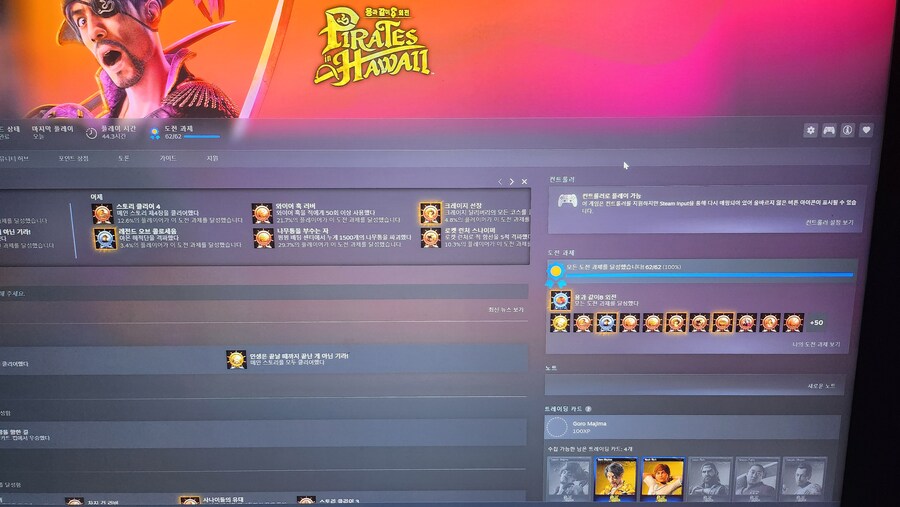Open the 와이어 훅 러버 achievement icon
Image resolution: width=900 pixels, height=507 pixels.
262,213
